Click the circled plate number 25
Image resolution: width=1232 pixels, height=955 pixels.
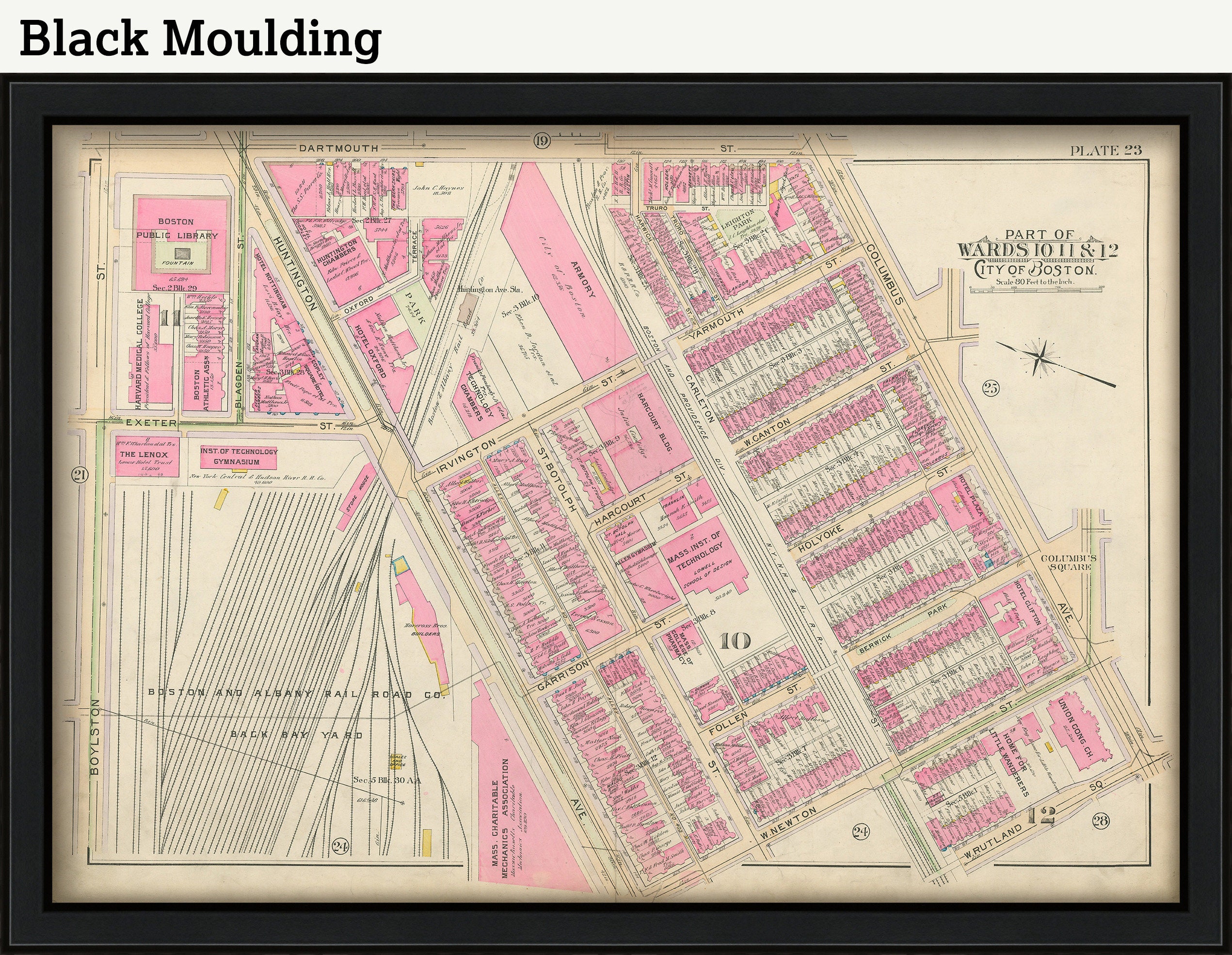tap(990, 388)
